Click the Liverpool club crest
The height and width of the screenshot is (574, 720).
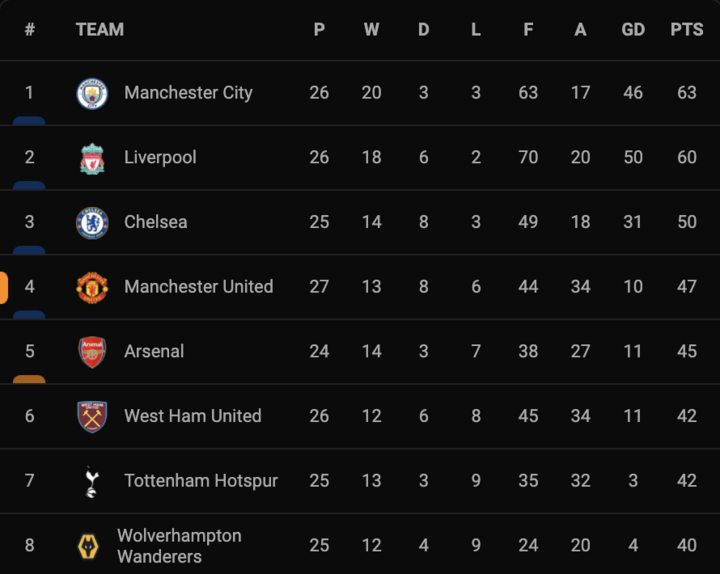93,158
